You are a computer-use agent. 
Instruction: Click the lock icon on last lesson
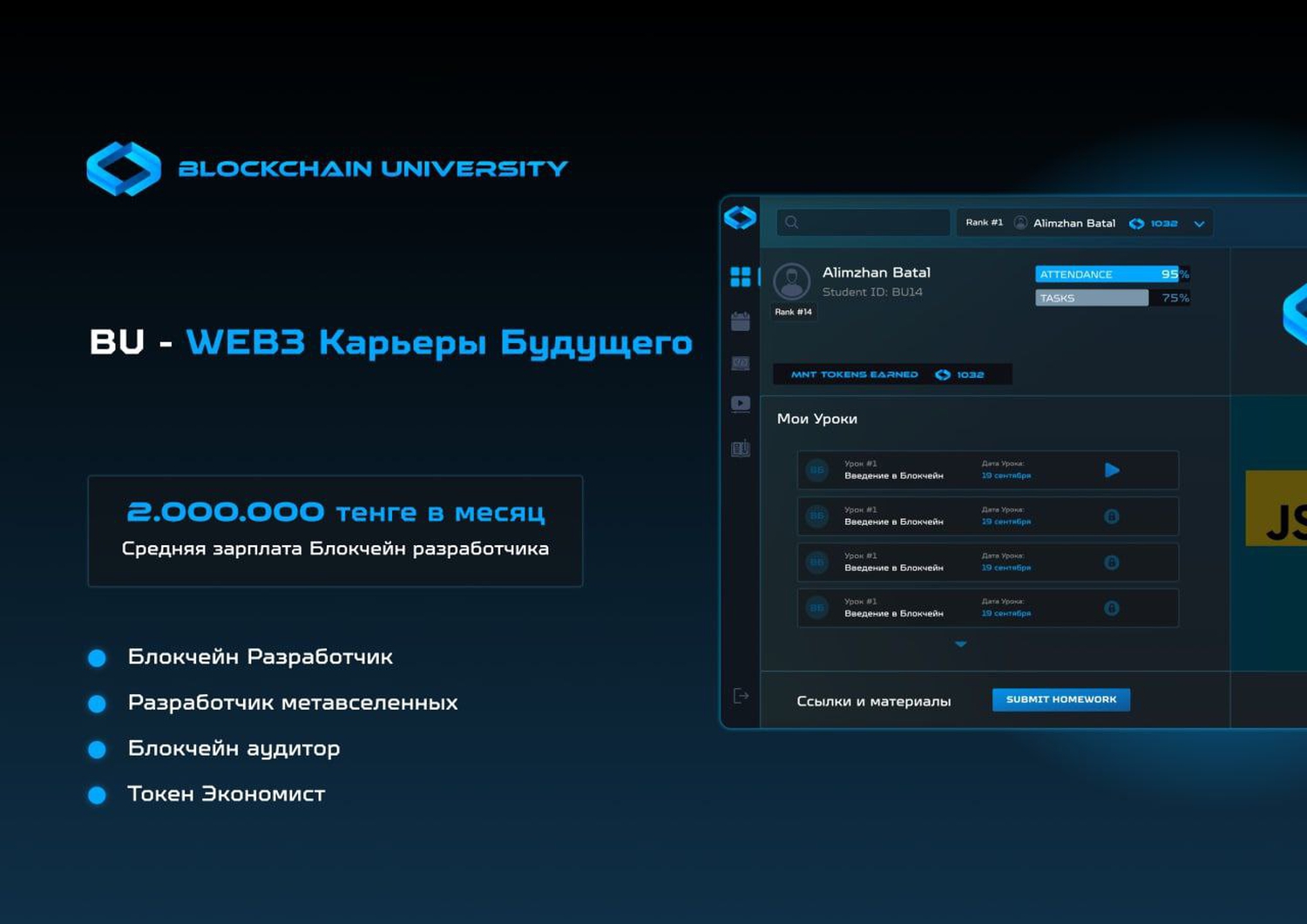point(1112,609)
